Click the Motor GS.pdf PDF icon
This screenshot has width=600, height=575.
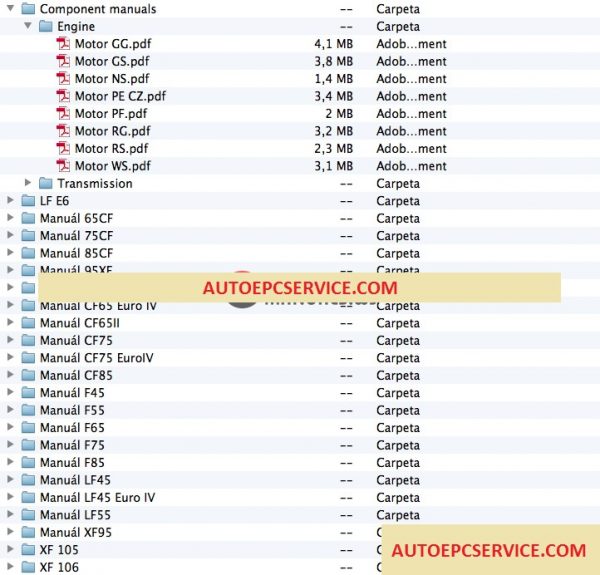click(63, 61)
